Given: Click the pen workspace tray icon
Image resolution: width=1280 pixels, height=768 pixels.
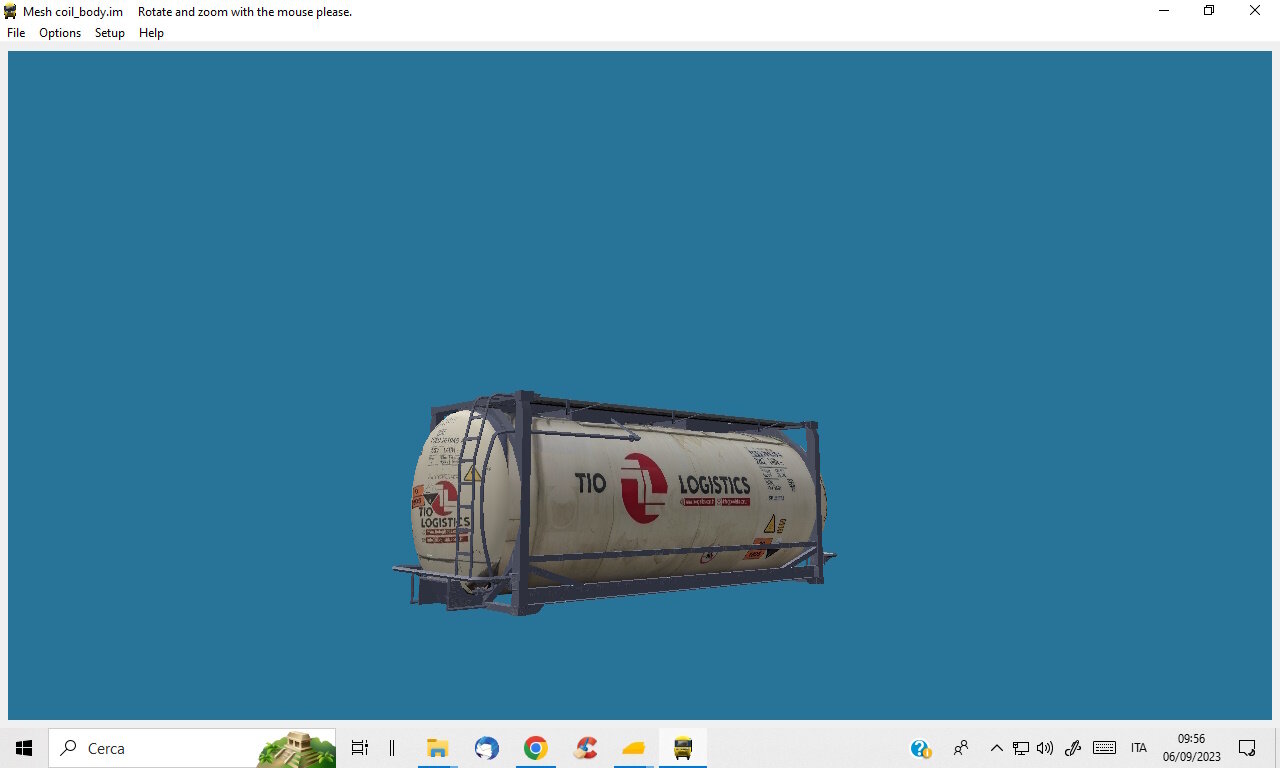Looking at the screenshot, I should click(1073, 748).
